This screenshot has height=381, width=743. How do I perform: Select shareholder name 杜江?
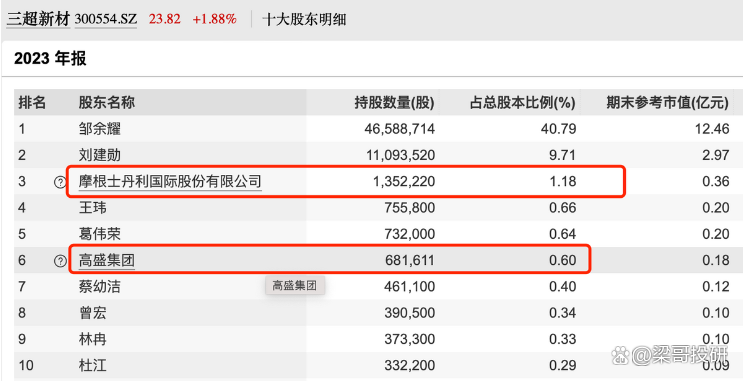93,366
